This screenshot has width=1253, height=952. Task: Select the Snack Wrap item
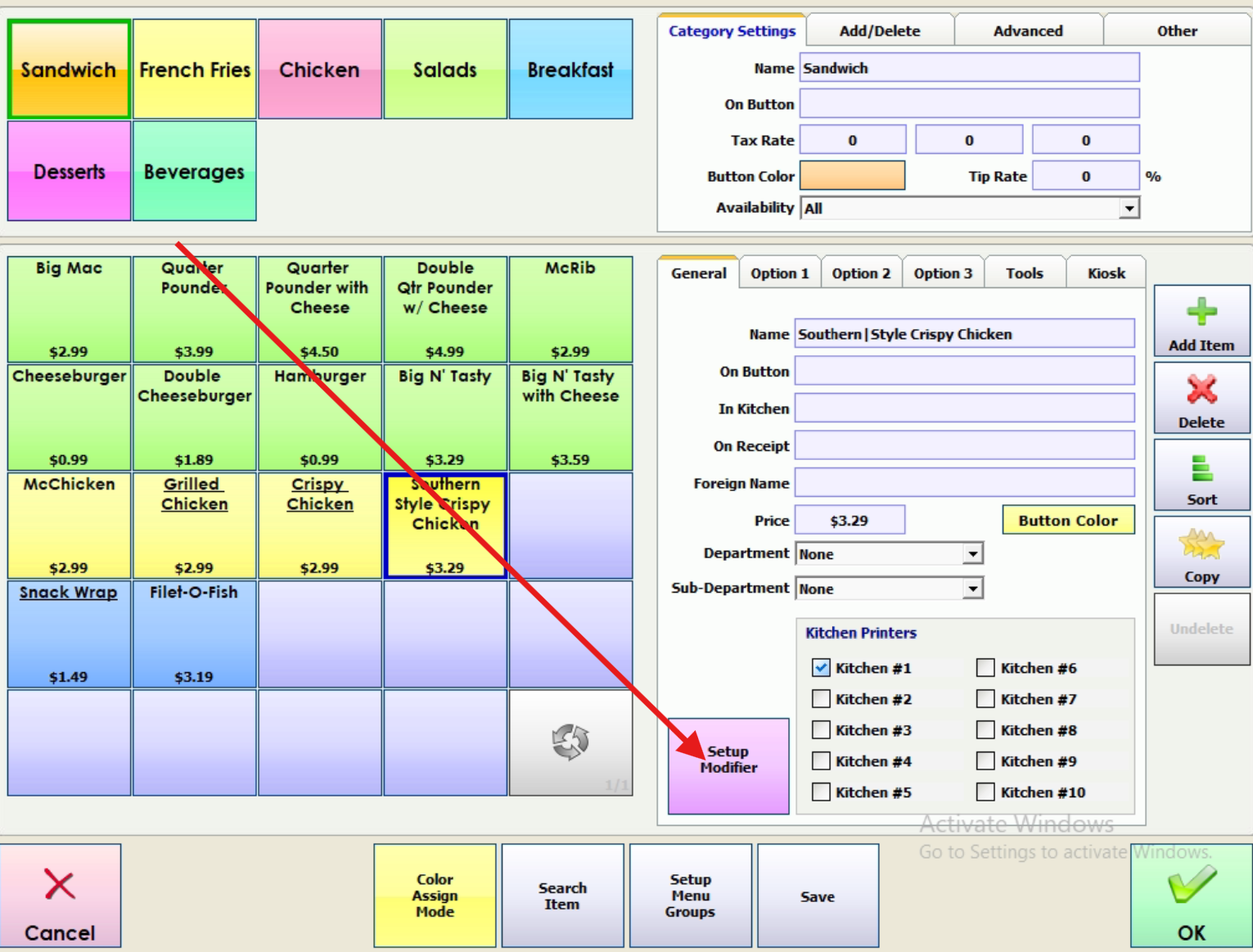70,634
